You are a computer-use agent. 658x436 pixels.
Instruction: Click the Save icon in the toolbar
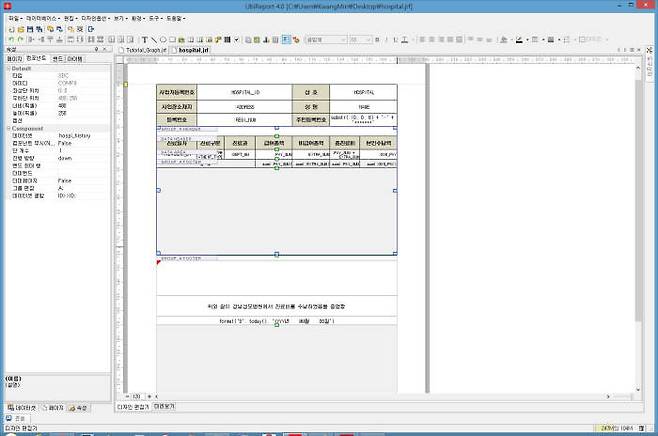(x=29, y=30)
